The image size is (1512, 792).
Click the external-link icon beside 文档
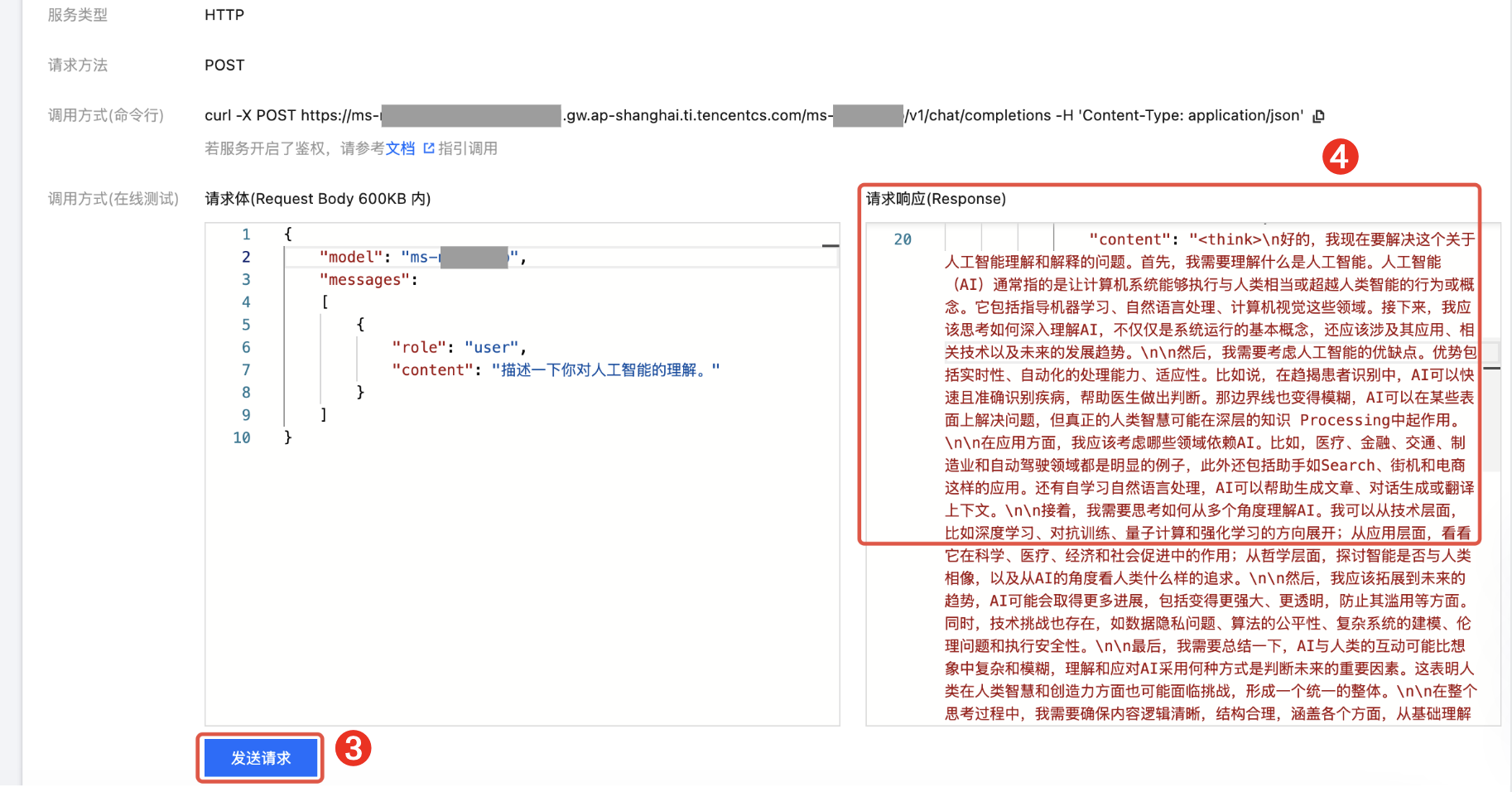(x=429, y=148)
